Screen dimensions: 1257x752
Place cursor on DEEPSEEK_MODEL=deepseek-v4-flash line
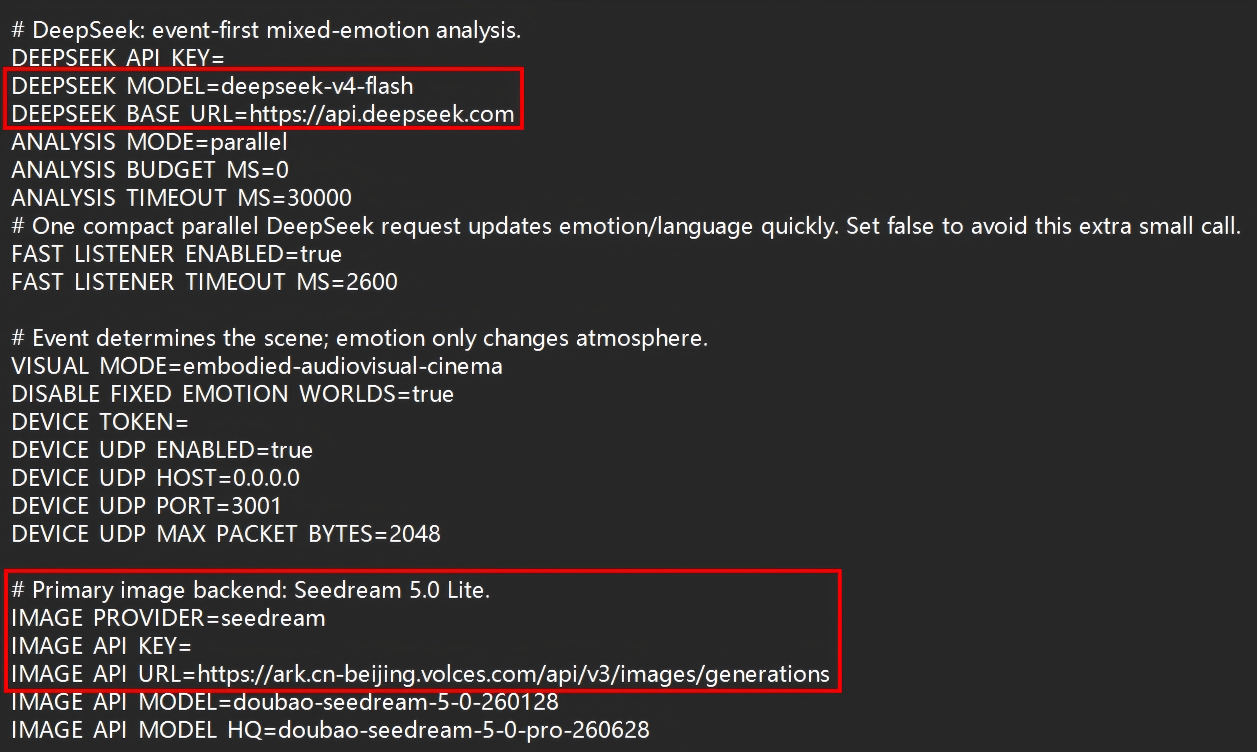[212, 86]
